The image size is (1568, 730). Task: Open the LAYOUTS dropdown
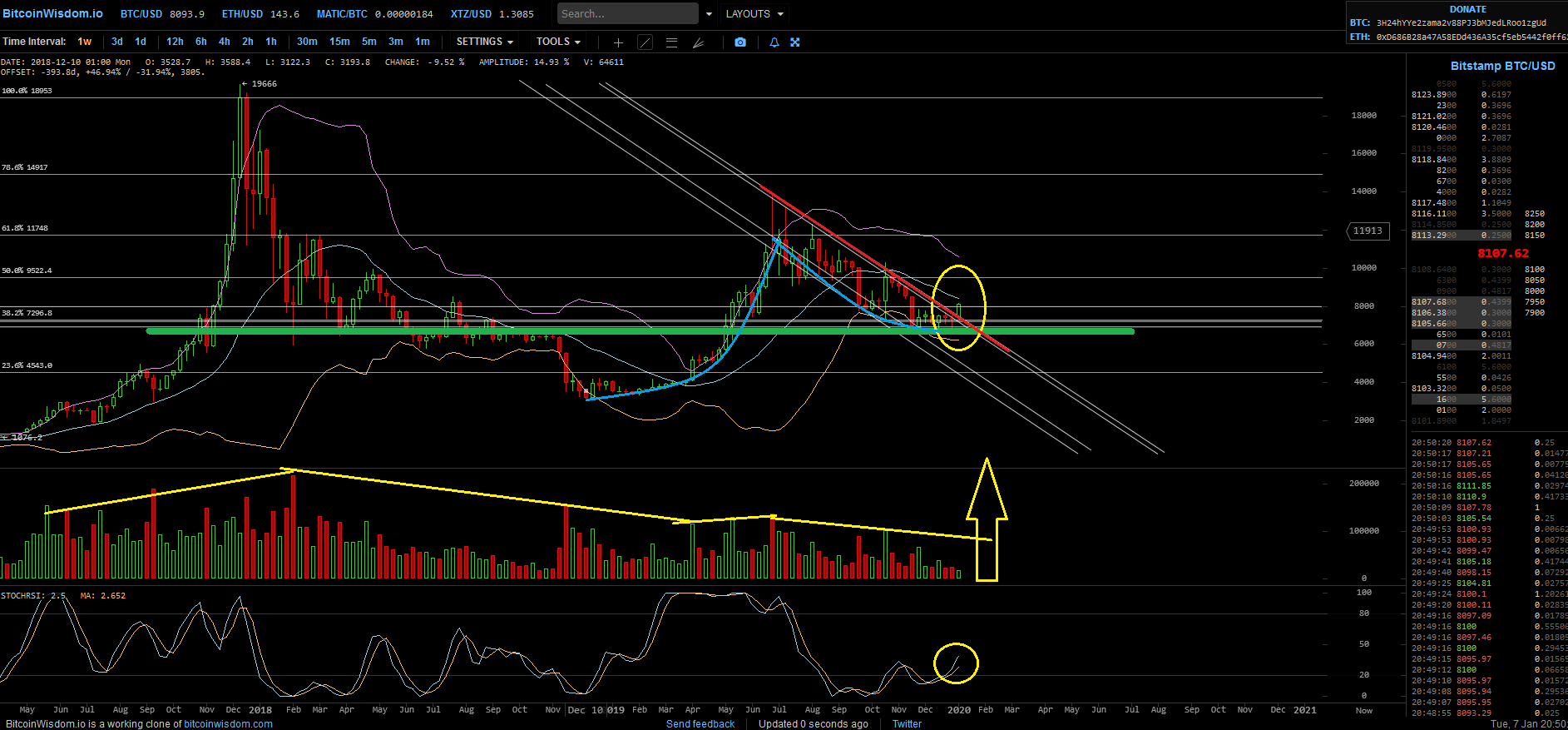click(754, 14)
